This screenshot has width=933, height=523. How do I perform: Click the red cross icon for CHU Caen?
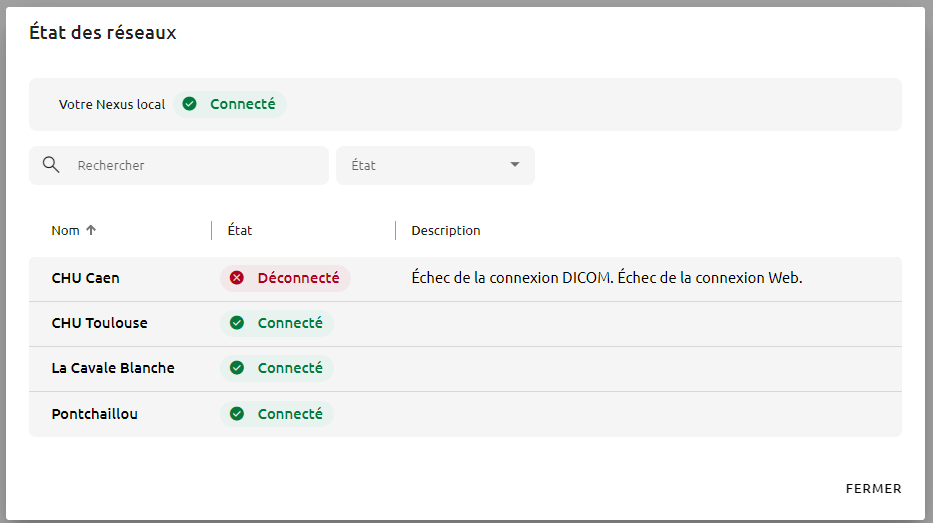pyautogui.click(x=237, y=278)
